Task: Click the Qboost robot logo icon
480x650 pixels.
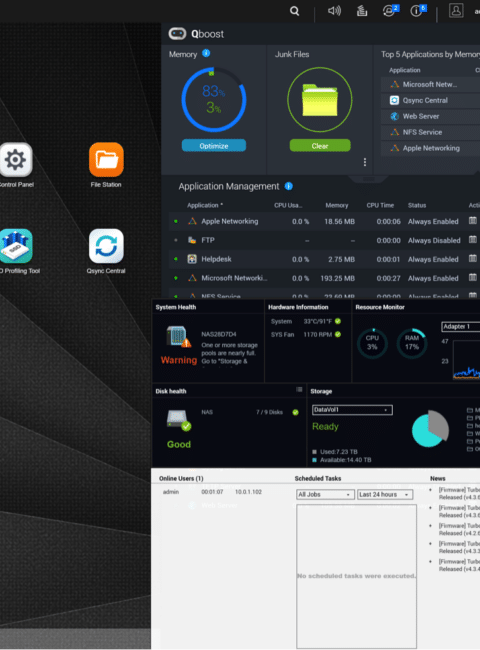Action: point(177,34)
